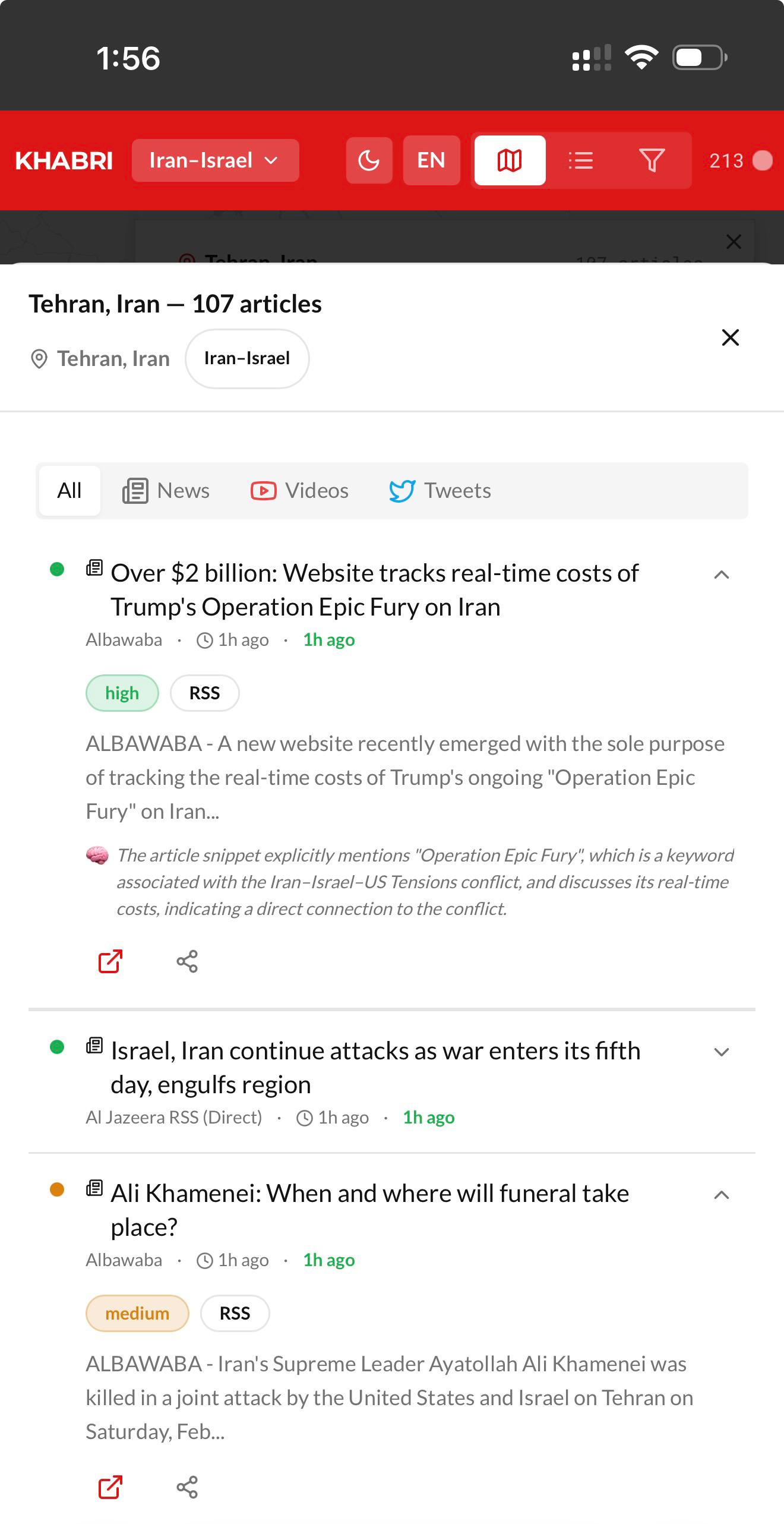The height and width of the screenshot is (1524, 784).
Task: Switch to the News tab
Action: click(x=167, y=490)
